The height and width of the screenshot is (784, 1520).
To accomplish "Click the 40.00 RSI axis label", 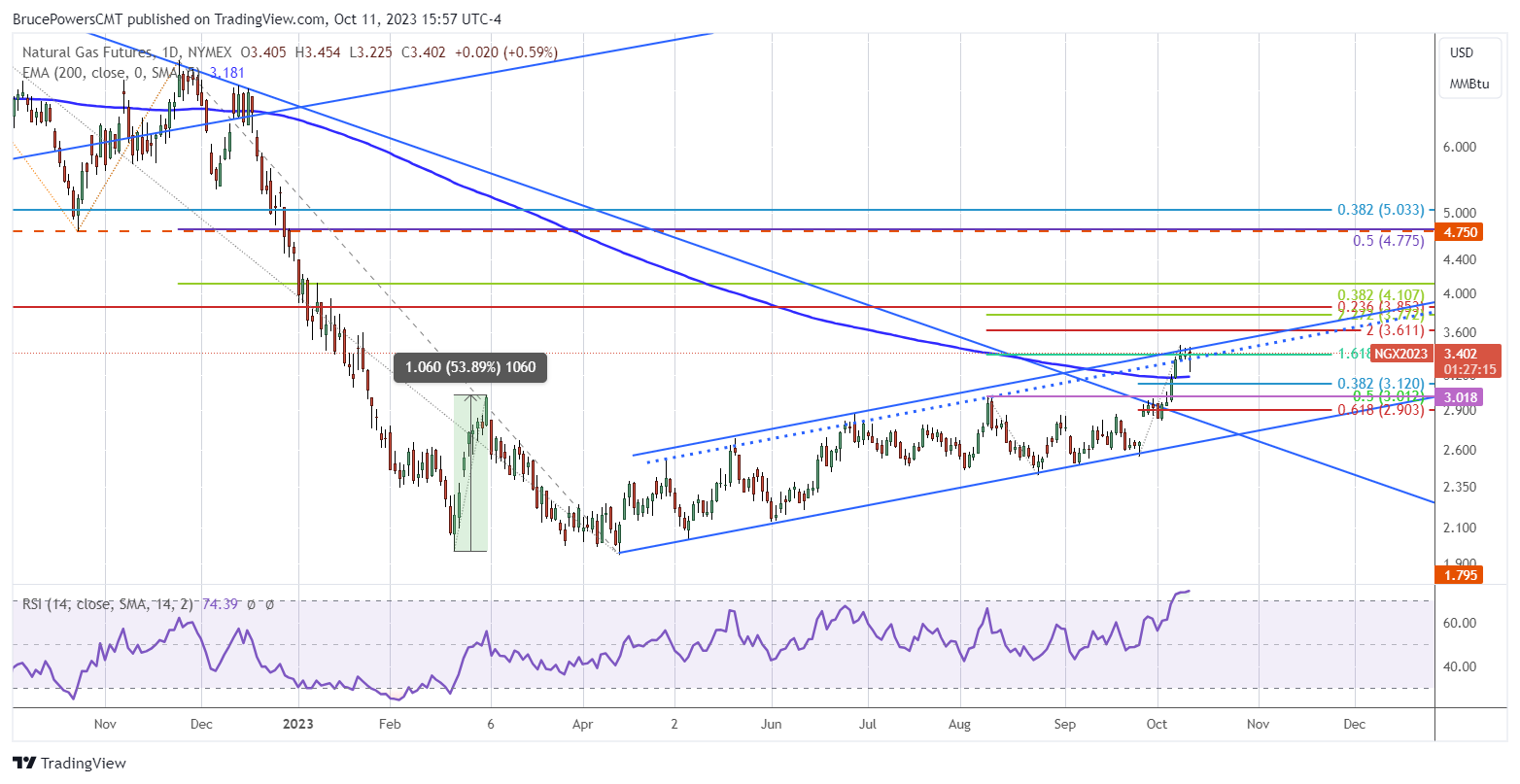I will pyautogui.click(x=1462, y=666).
